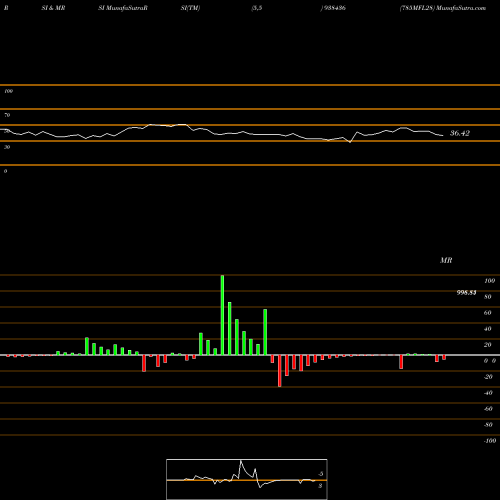Image resolution: width=500 pixels, height=500 pixels.
Task: Select the MR chart title label
Action: click(446, 260)
